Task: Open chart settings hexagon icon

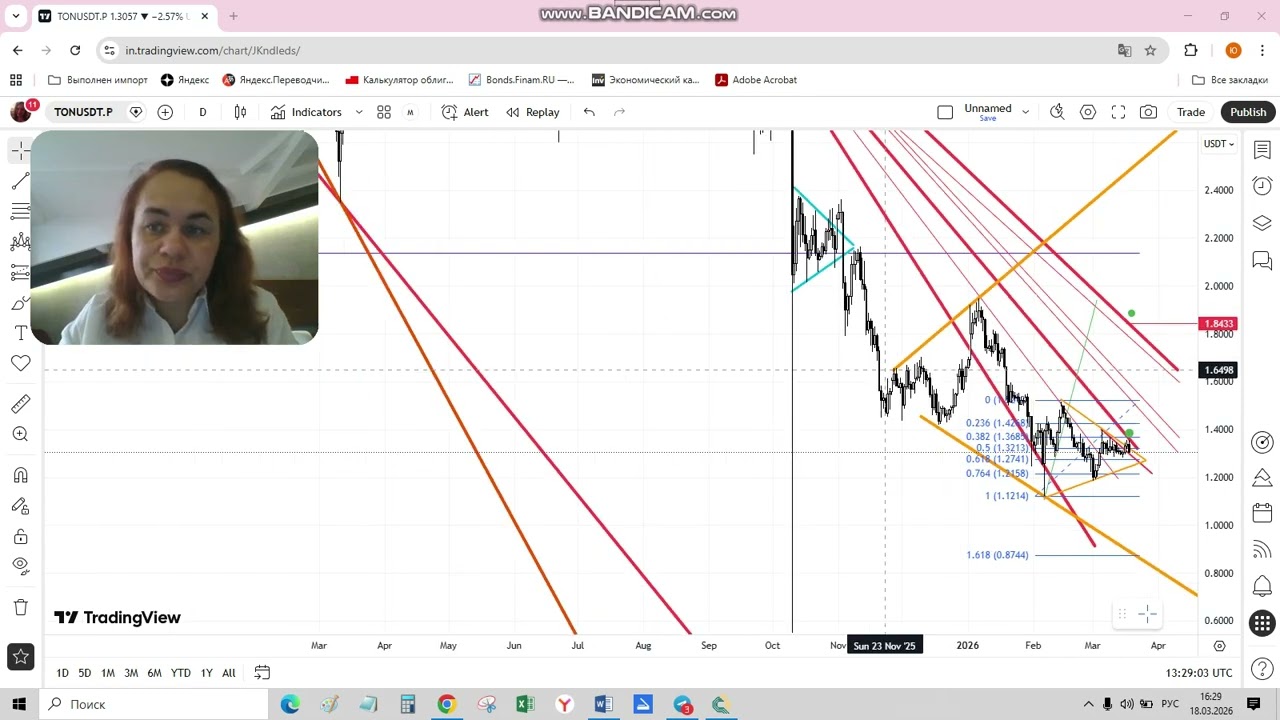Action: pyautogui.click(x=1088, y=112)
